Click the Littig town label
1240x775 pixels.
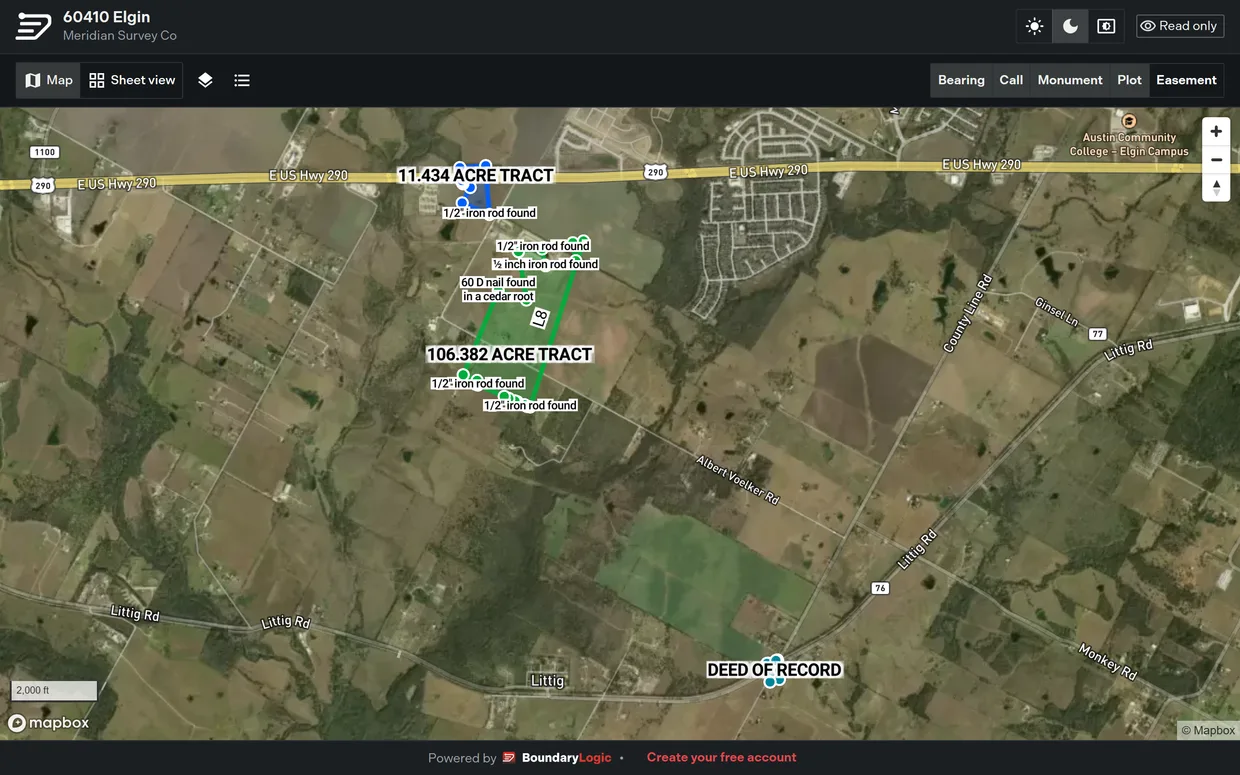pos(547,681)
